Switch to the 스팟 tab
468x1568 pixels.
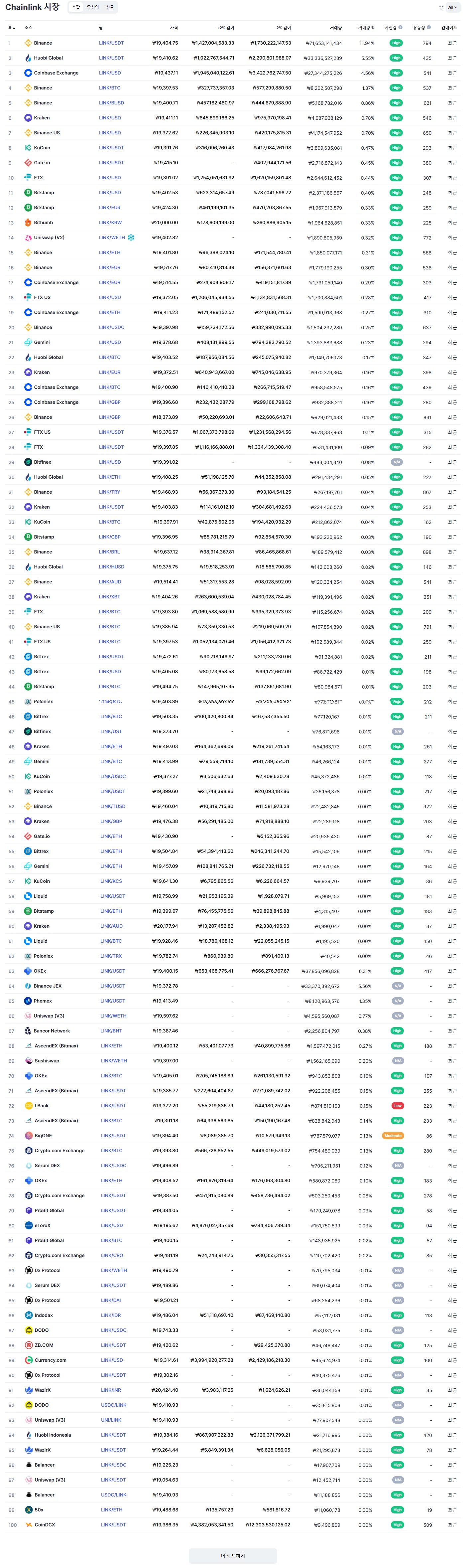pos(75,7)
